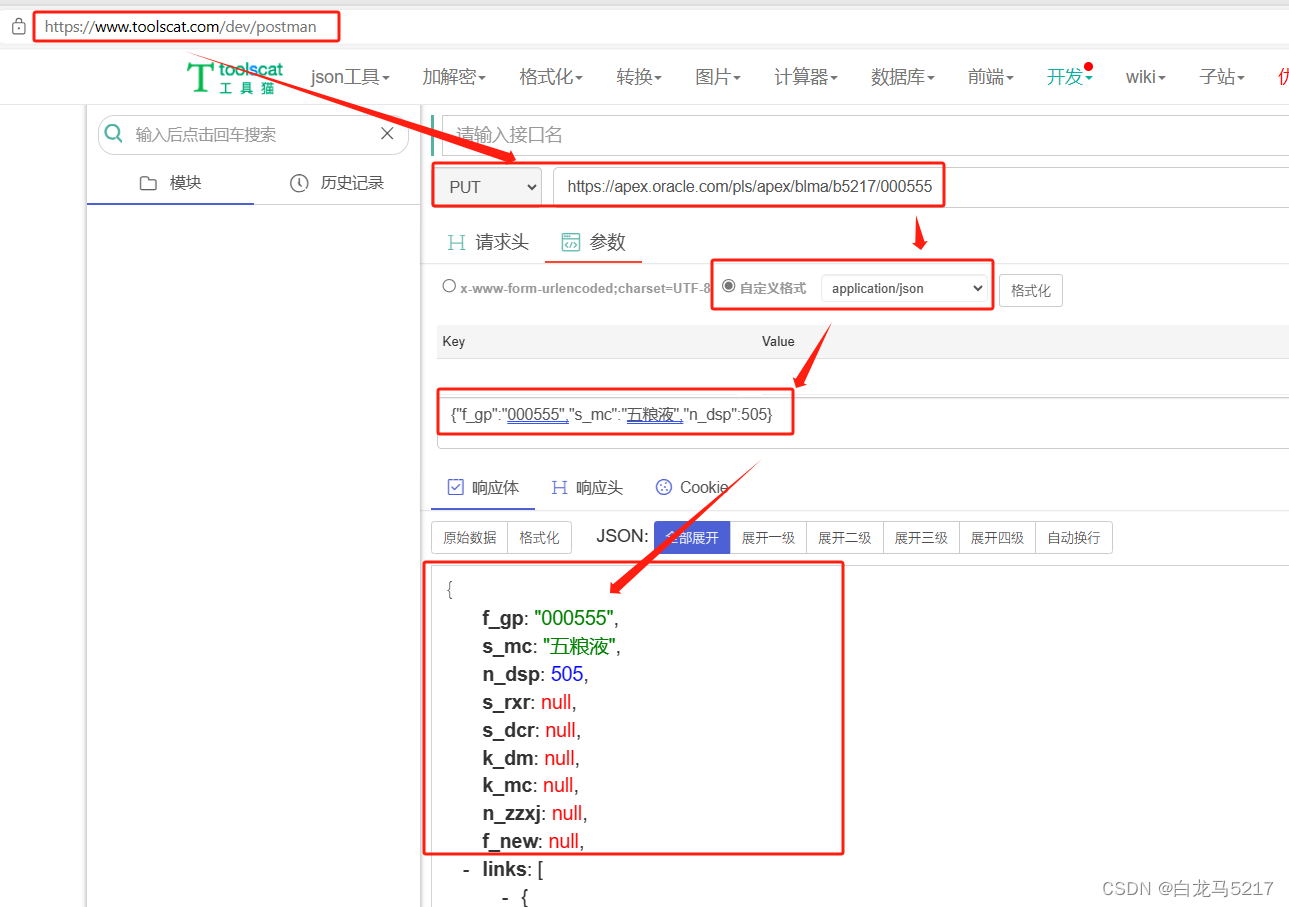
Task: Click the s_dcr null value
Action: [560, 730]
